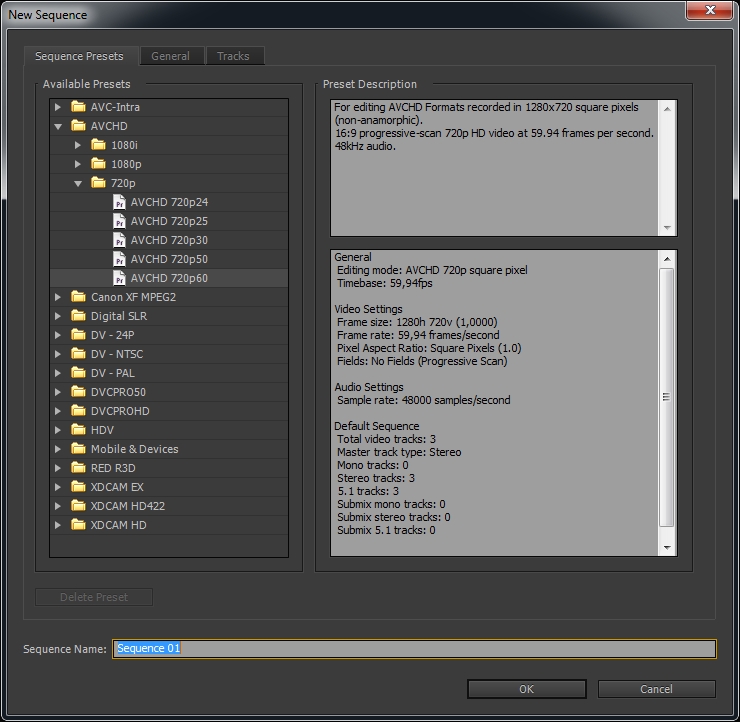Click the settings summary scroll up arrow
Screen dimensions: 740x722
click(x=667, y=259)
